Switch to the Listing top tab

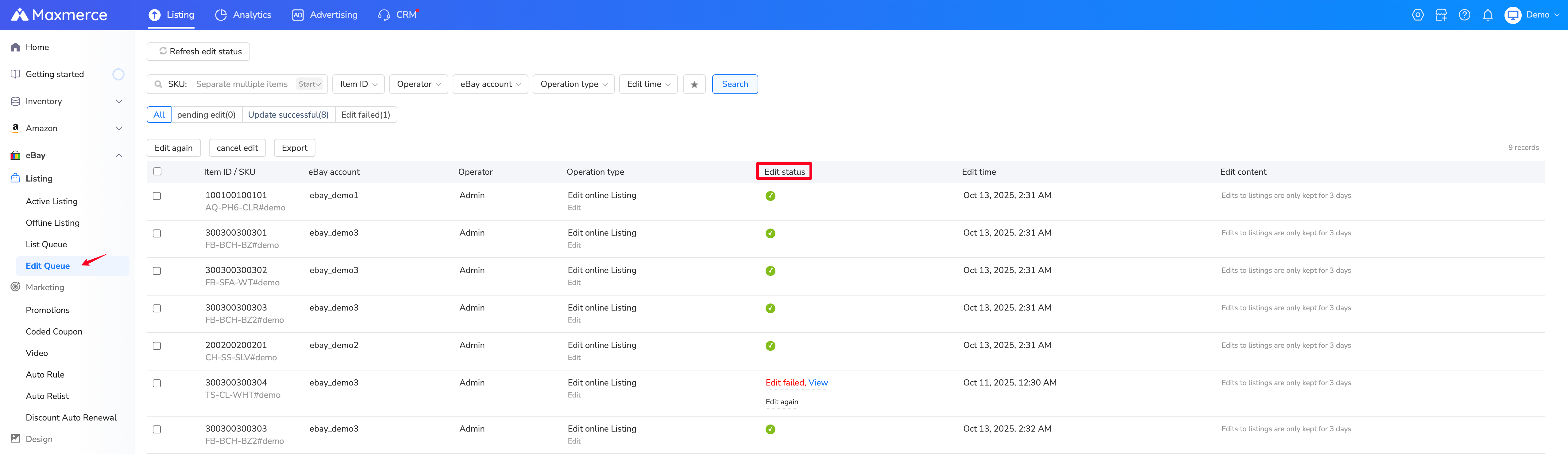coord(172,15)
